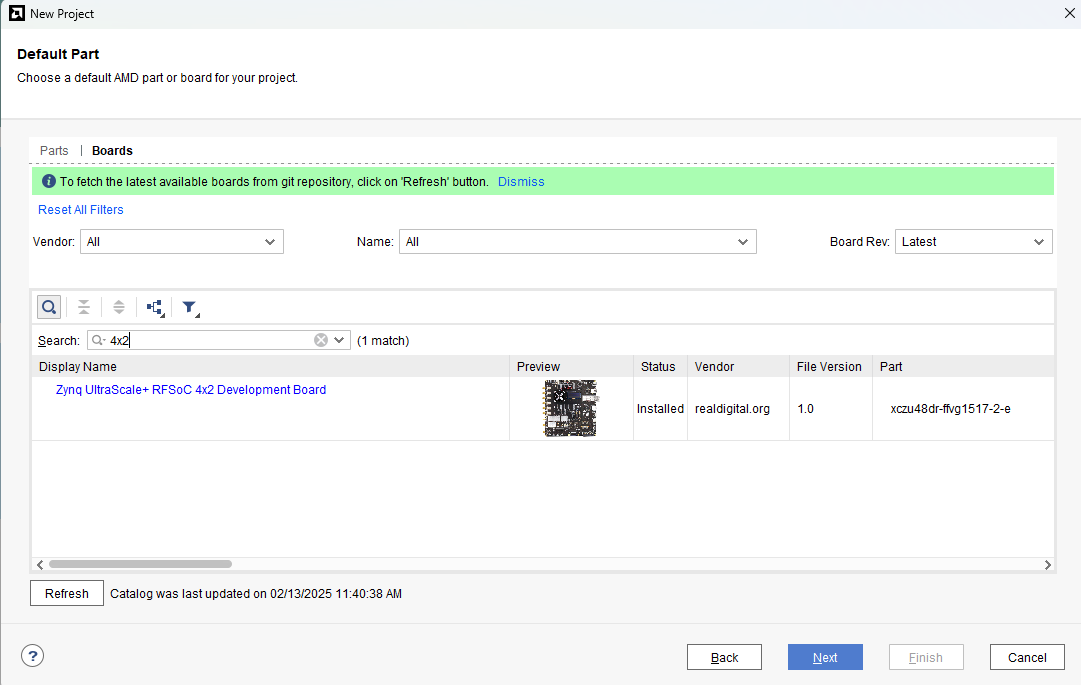The height and width of the screenshot is (685, 1081).
Task: Toggle the search magnifier toolbar icon
Action: (48, 307)
